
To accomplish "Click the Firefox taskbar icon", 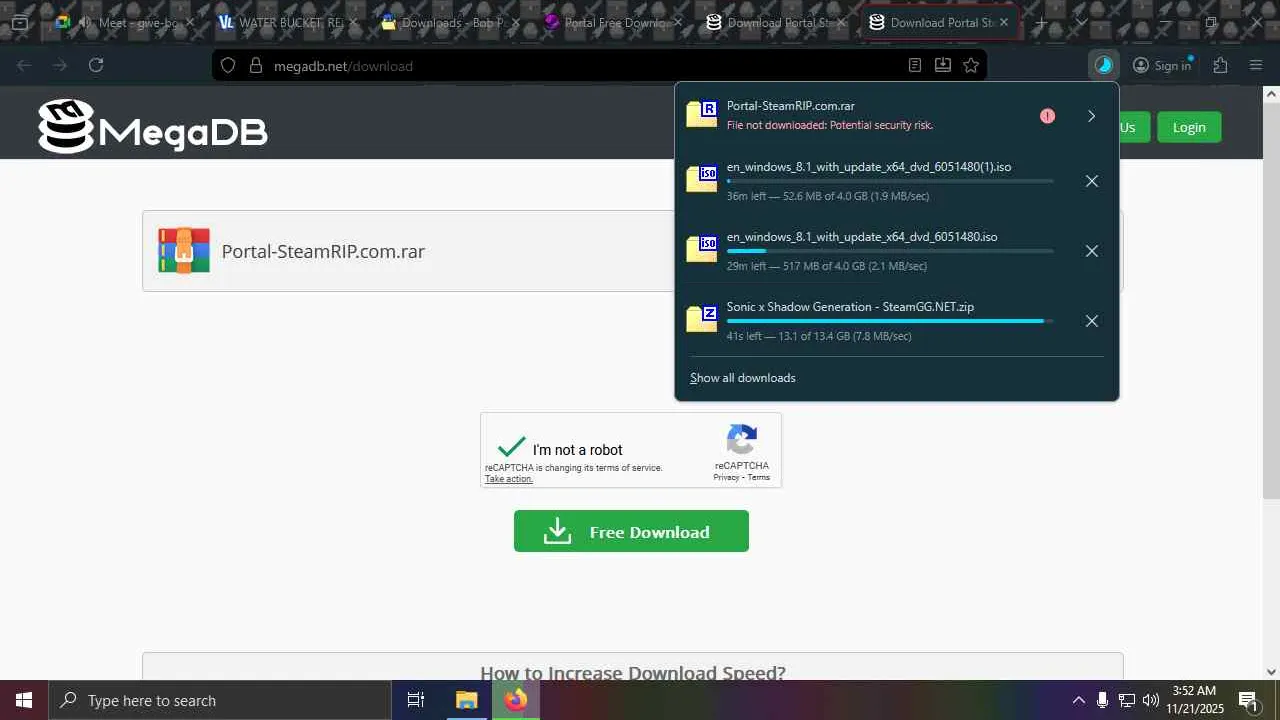I will [x=516, y=700].
